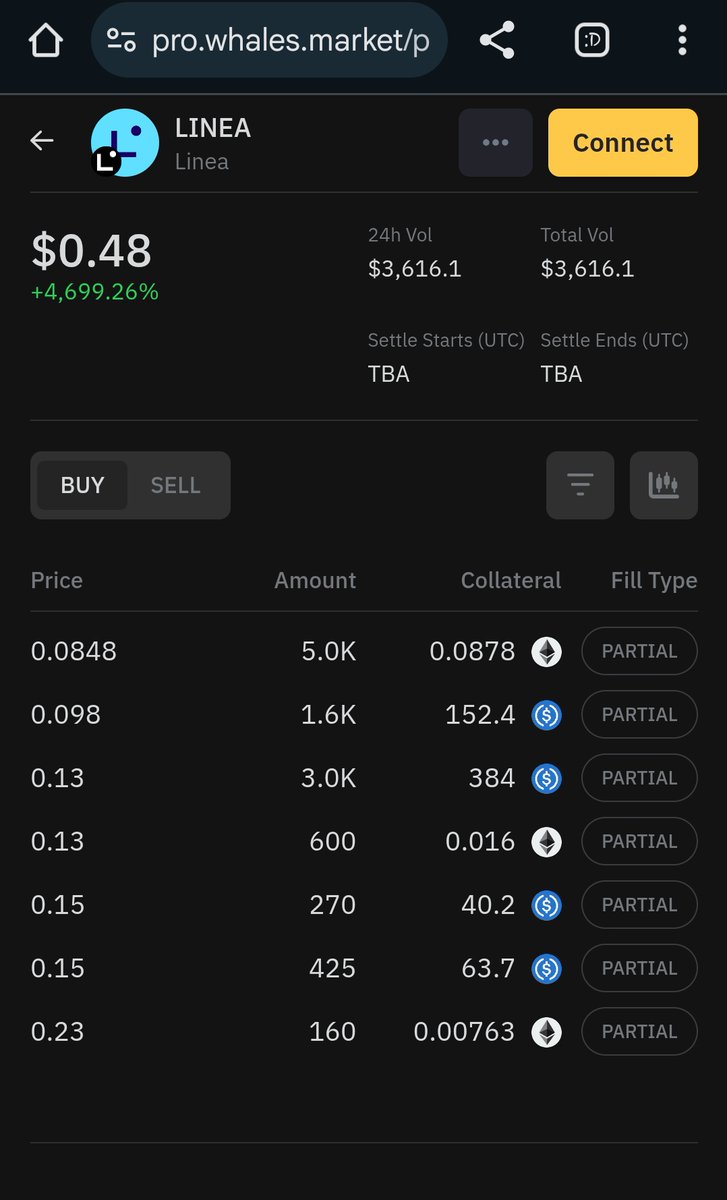This screenshot has height=1200, width=727.
Task: Click the Price column header
Action: coord(57,580)
